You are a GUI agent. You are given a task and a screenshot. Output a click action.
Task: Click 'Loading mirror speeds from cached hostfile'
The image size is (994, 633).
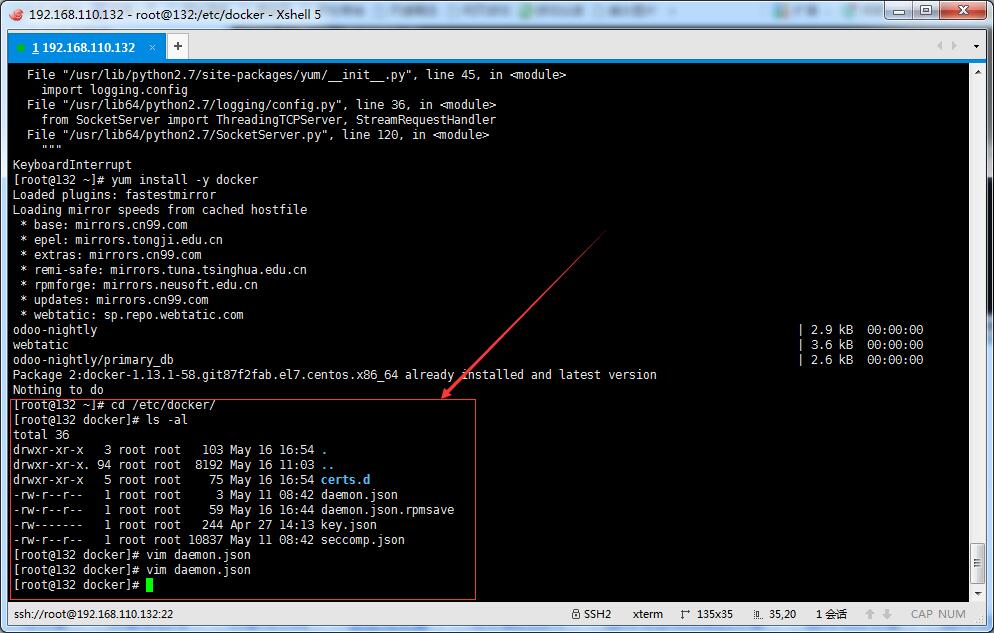pyautogui.click(x=160, y=210)
